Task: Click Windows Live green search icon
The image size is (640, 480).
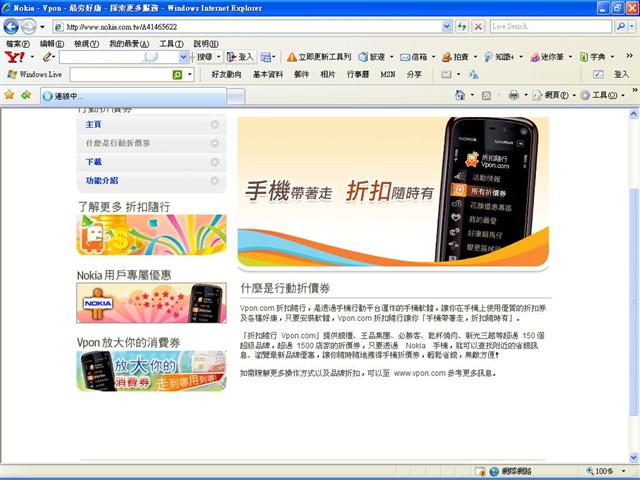Action: point(178,75)
